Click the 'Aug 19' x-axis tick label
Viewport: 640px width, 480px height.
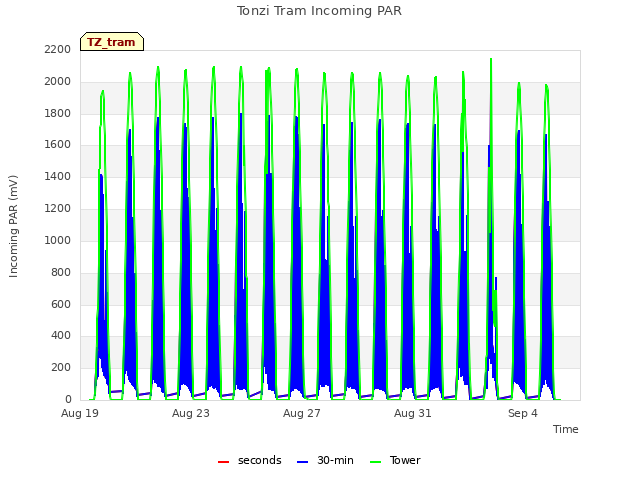(80, 413)
